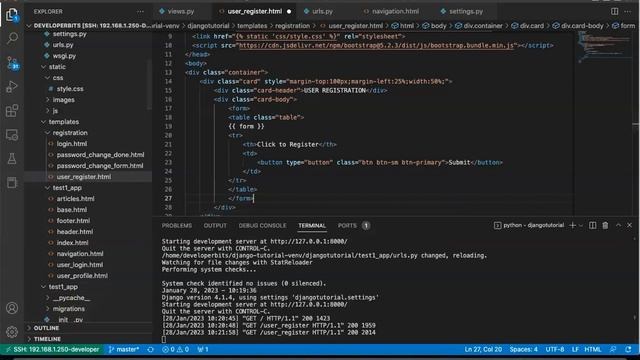640x360 pixels.
Task: Open articles.html in file tree
Action: pos(76,199)
